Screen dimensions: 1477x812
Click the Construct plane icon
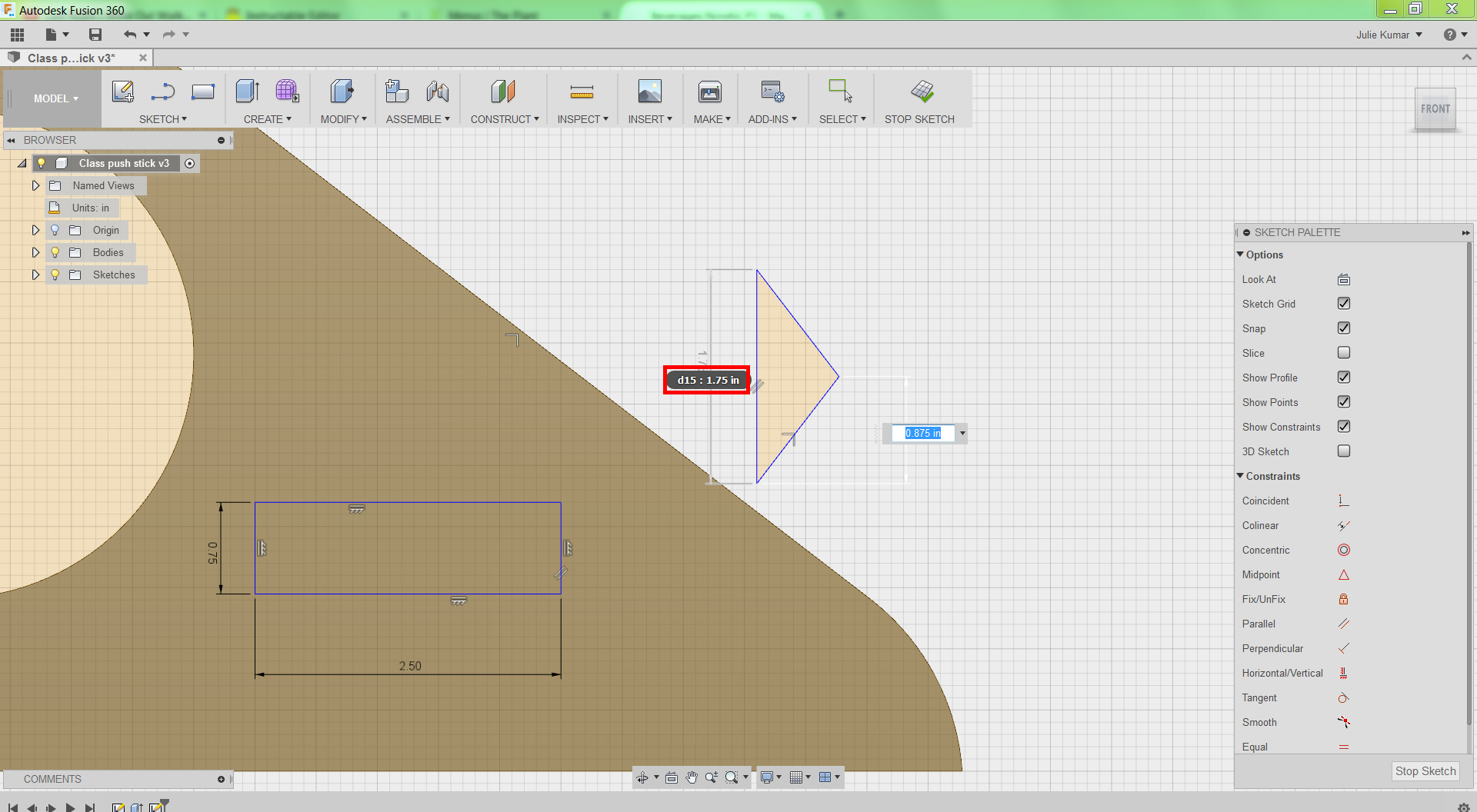pos(503,92)
